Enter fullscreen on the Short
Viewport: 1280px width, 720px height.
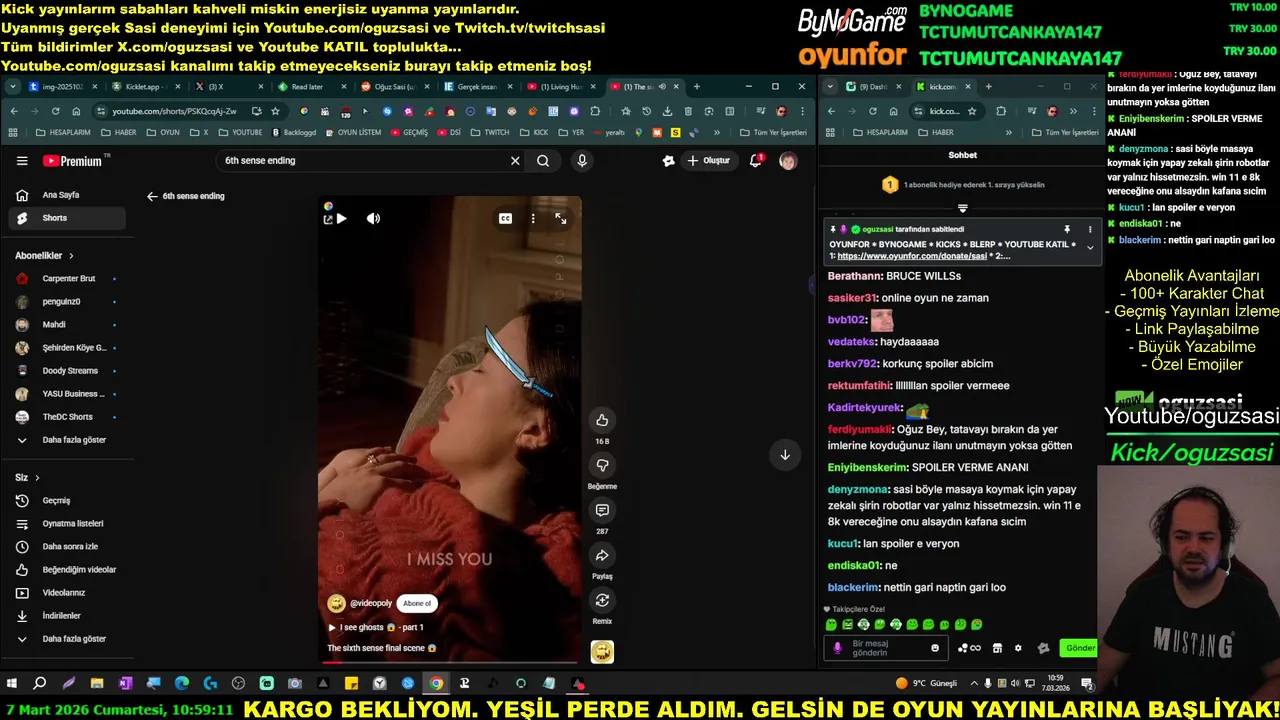coord(561,218)
